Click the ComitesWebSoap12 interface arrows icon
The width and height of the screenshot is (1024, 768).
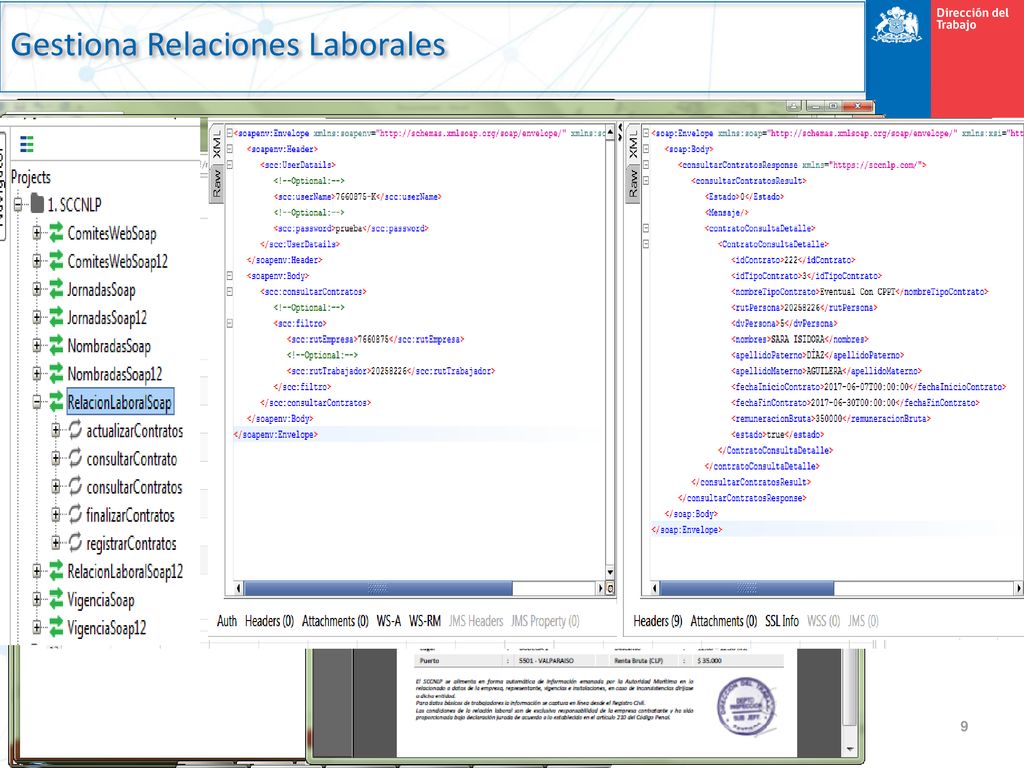click(x=57, y=260)
